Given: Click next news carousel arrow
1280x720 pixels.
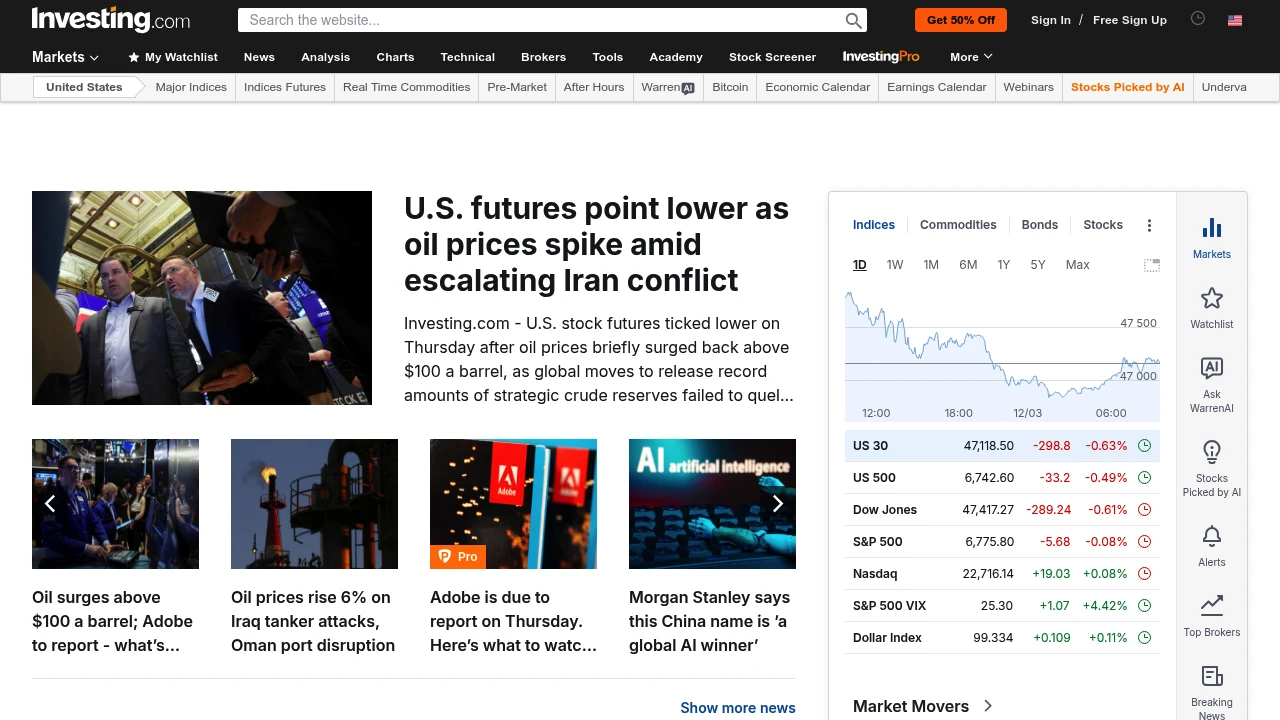Looking at the screenshot, I should click(x=778, y=504).
